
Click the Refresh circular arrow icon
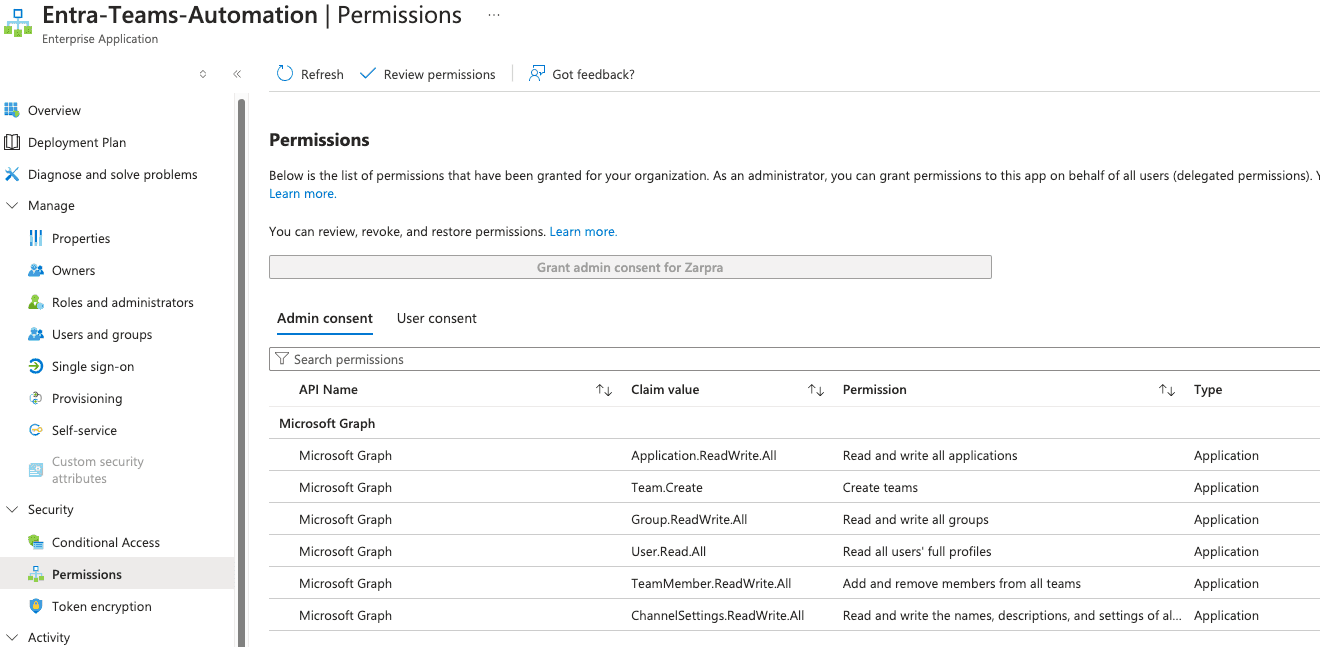click(x=285, y=74)
